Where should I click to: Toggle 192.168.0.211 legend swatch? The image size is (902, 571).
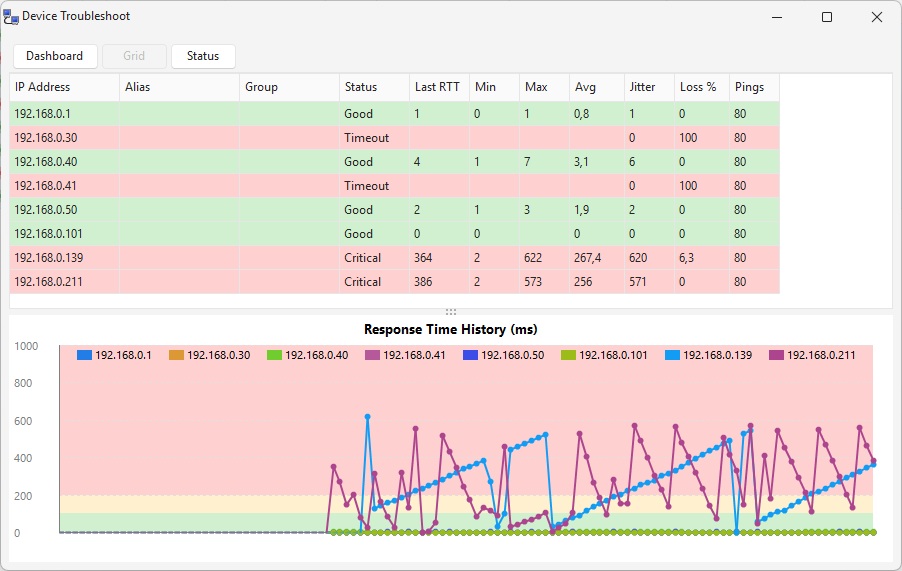777,355
